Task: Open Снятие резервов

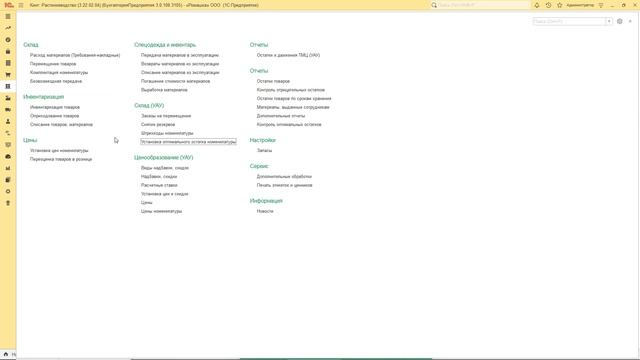Action: [x=158, y=124]
